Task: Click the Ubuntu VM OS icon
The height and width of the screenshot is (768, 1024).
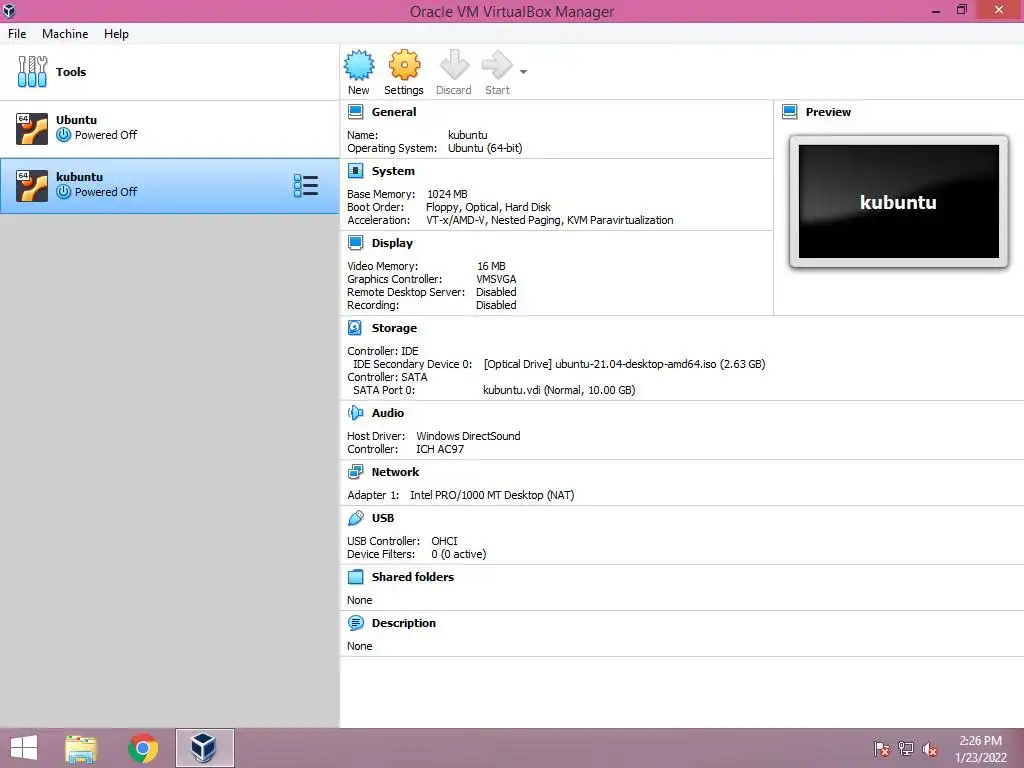Action: [x=32, y=128]
